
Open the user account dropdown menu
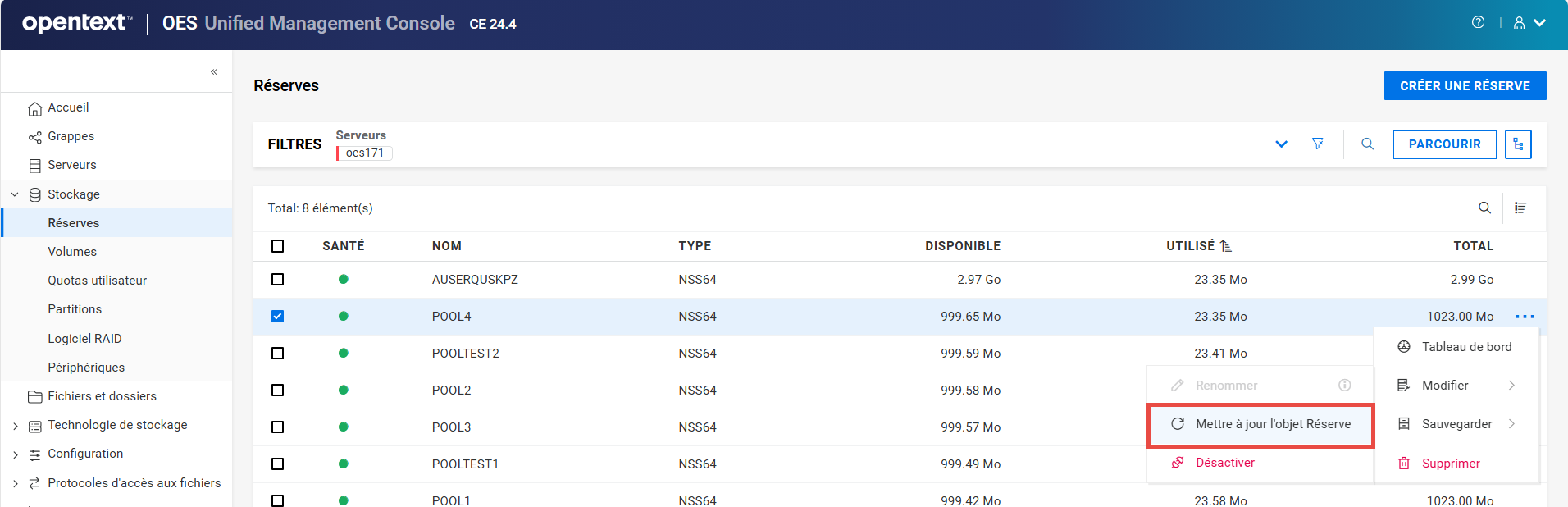click(1529, 23)
